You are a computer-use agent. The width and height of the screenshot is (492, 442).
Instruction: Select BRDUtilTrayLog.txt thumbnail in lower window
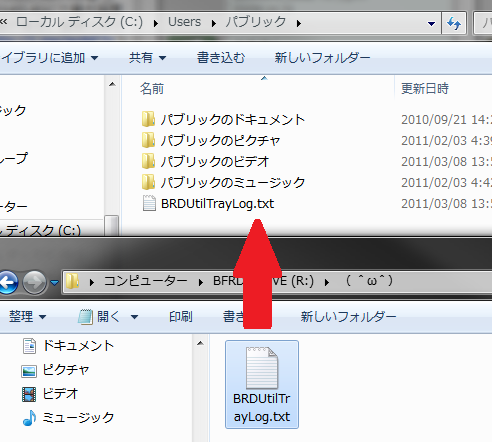[262, 384]
